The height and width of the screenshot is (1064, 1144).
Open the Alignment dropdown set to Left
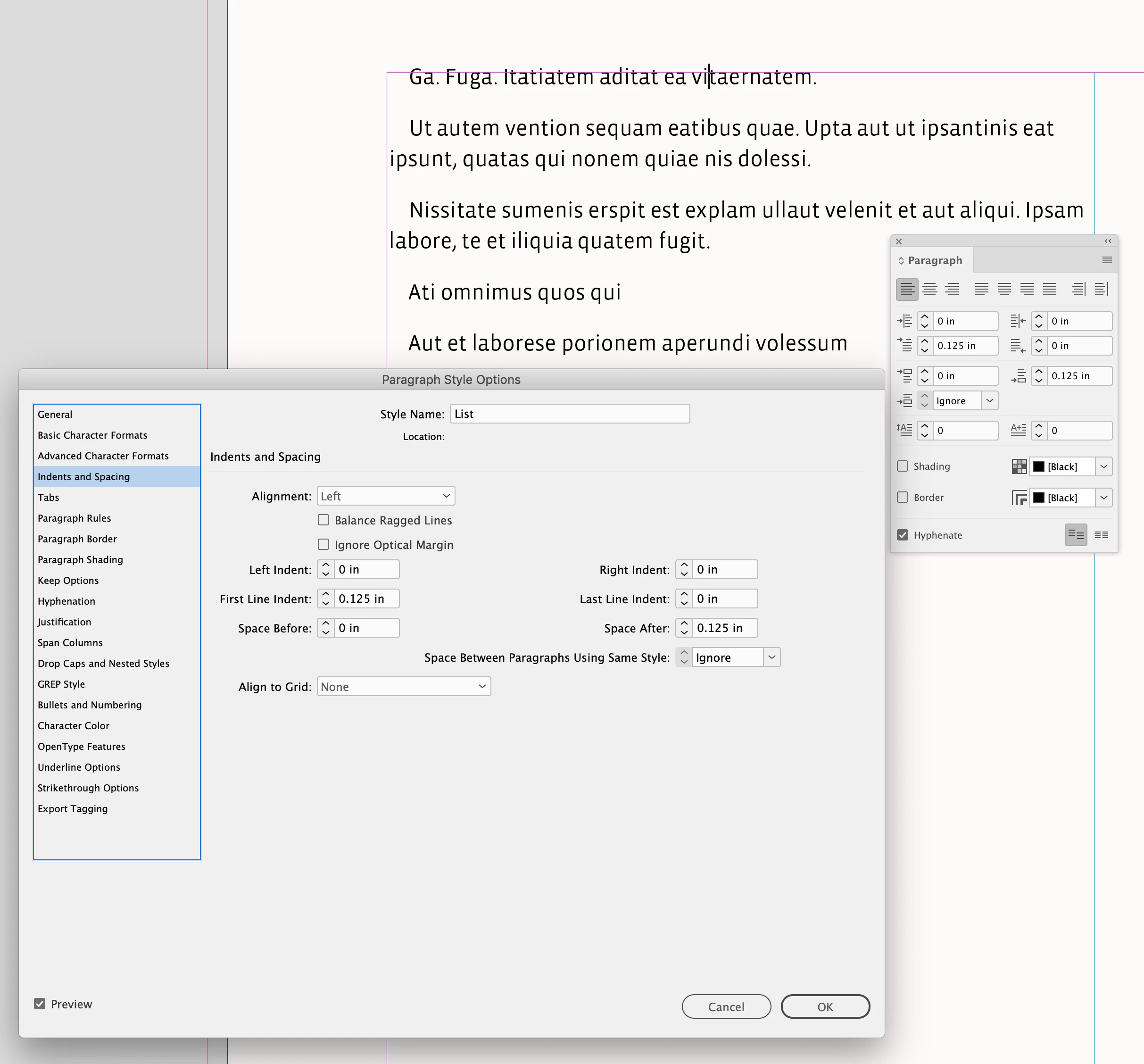click(386, 496)
